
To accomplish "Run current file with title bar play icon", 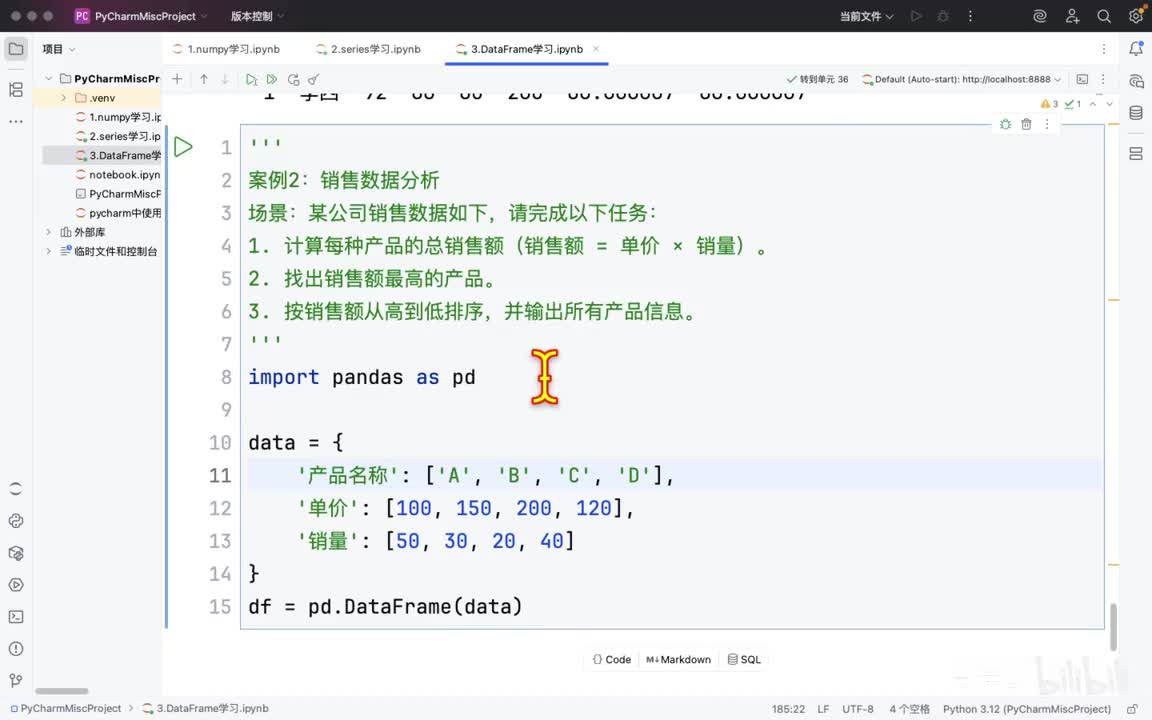I will point(916,16).
